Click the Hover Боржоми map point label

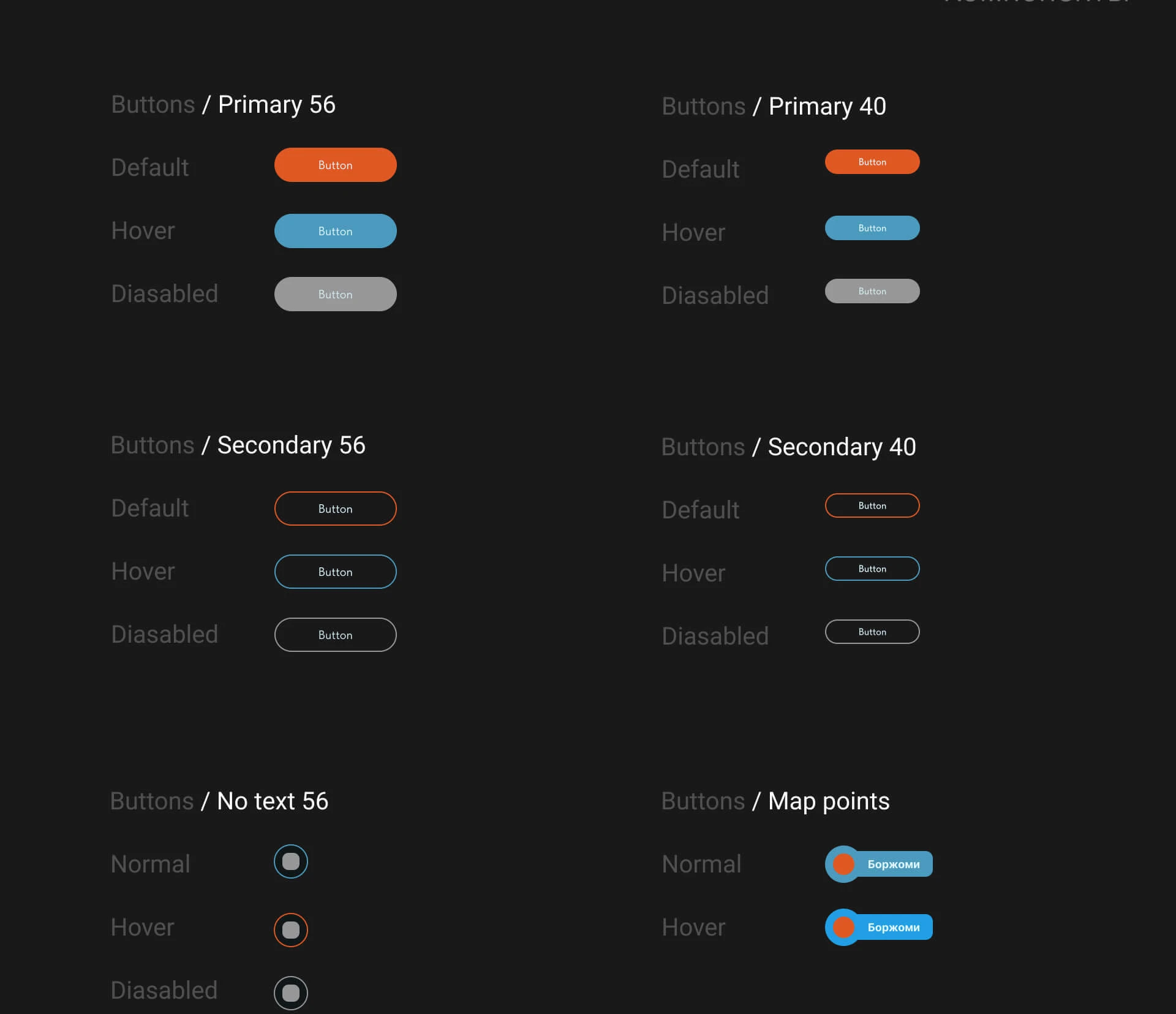point(894,927)
